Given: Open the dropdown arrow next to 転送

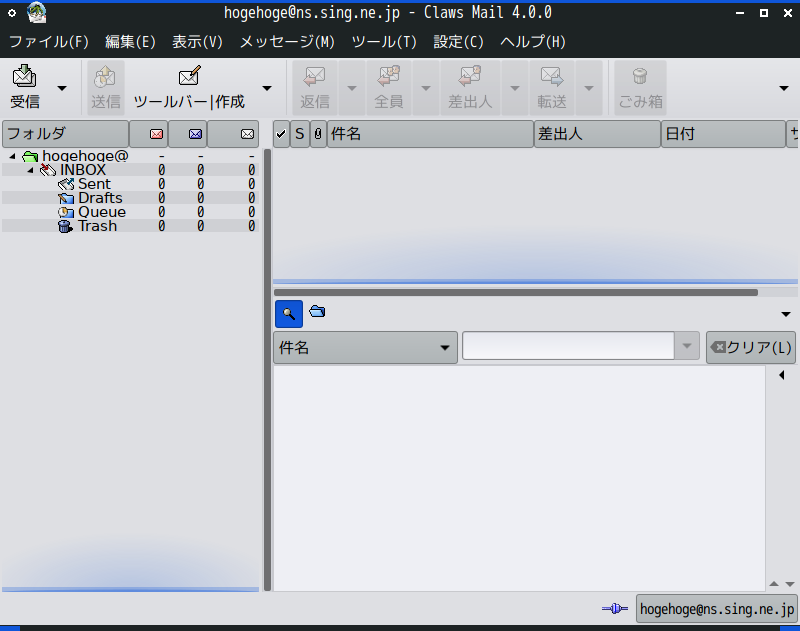Looking at the screenshot, I should (588, 88).
